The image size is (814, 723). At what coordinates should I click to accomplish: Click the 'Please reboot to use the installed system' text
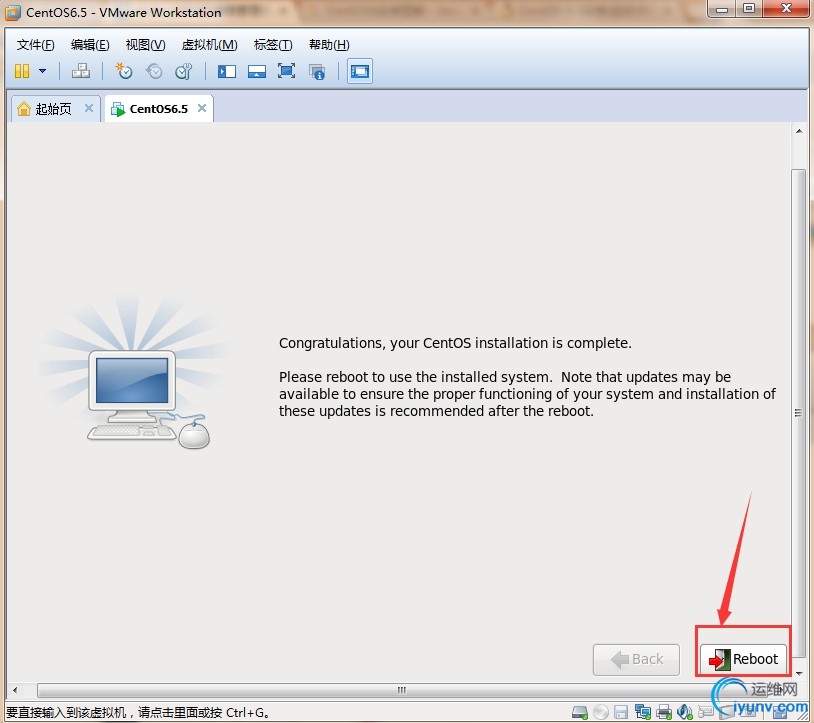tap(415, 377)
